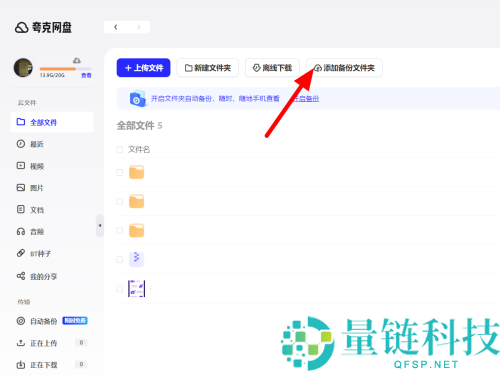Tick the video file's checkbox
This screenshot has width=500, height=375.
(x=120, y=289)
